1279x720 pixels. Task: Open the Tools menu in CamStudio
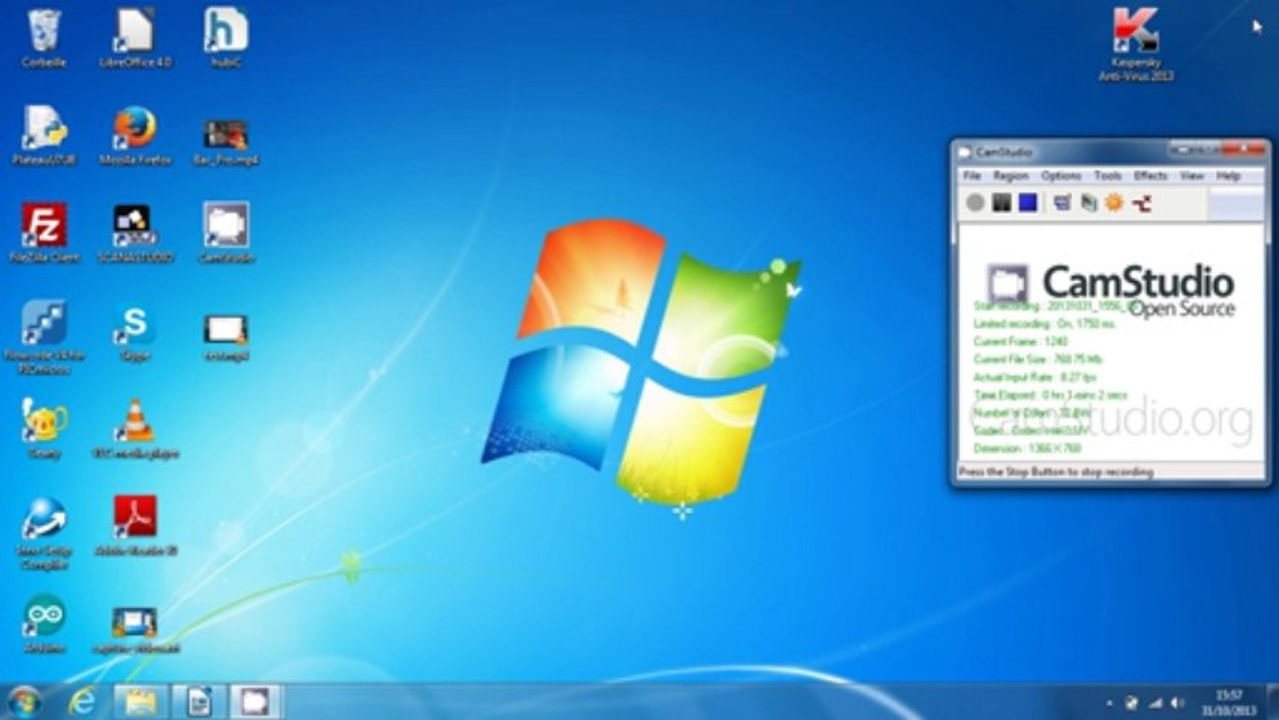point(1107,175)
